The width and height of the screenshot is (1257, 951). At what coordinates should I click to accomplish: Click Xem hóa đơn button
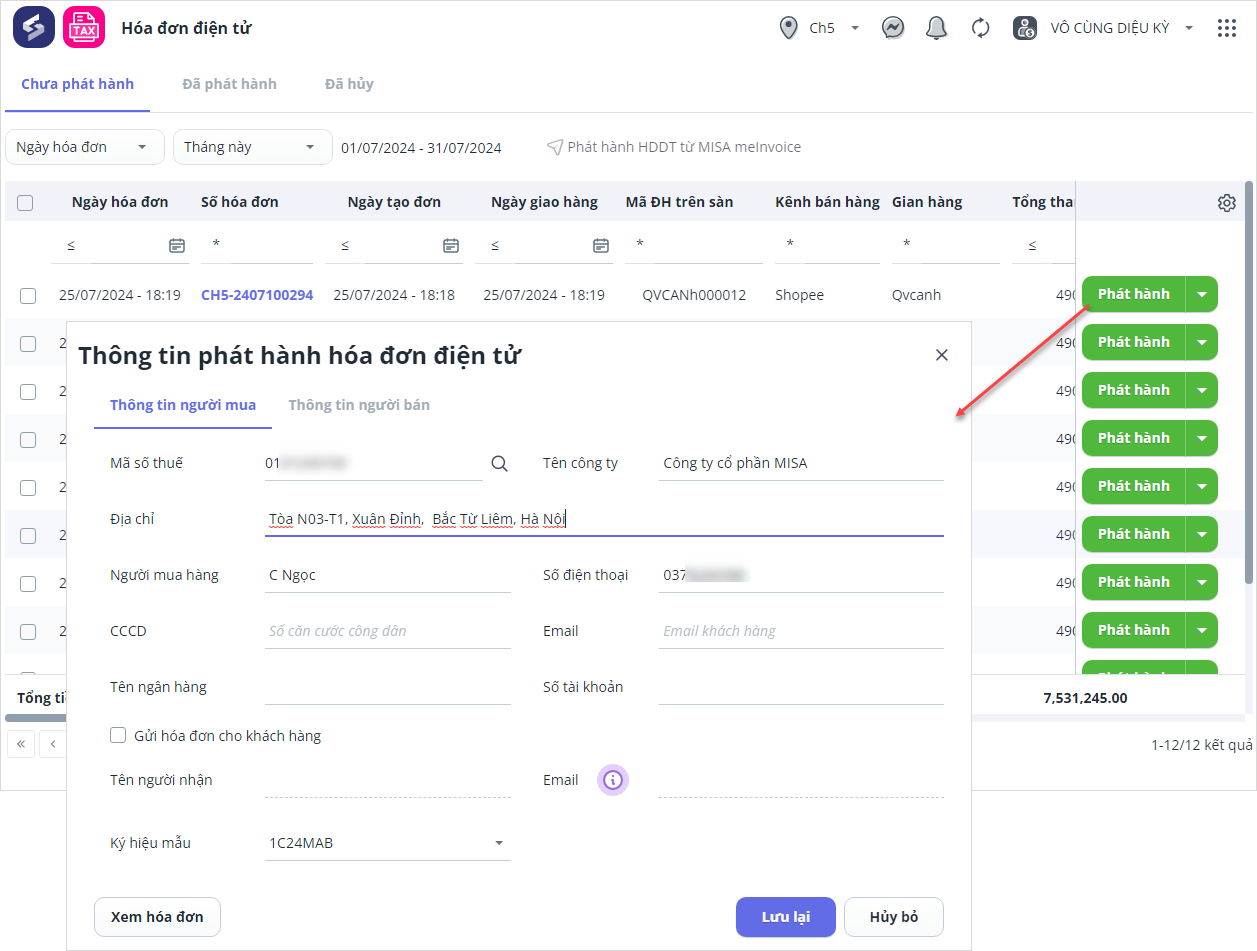pyautogui.click(x=157, y=917)
